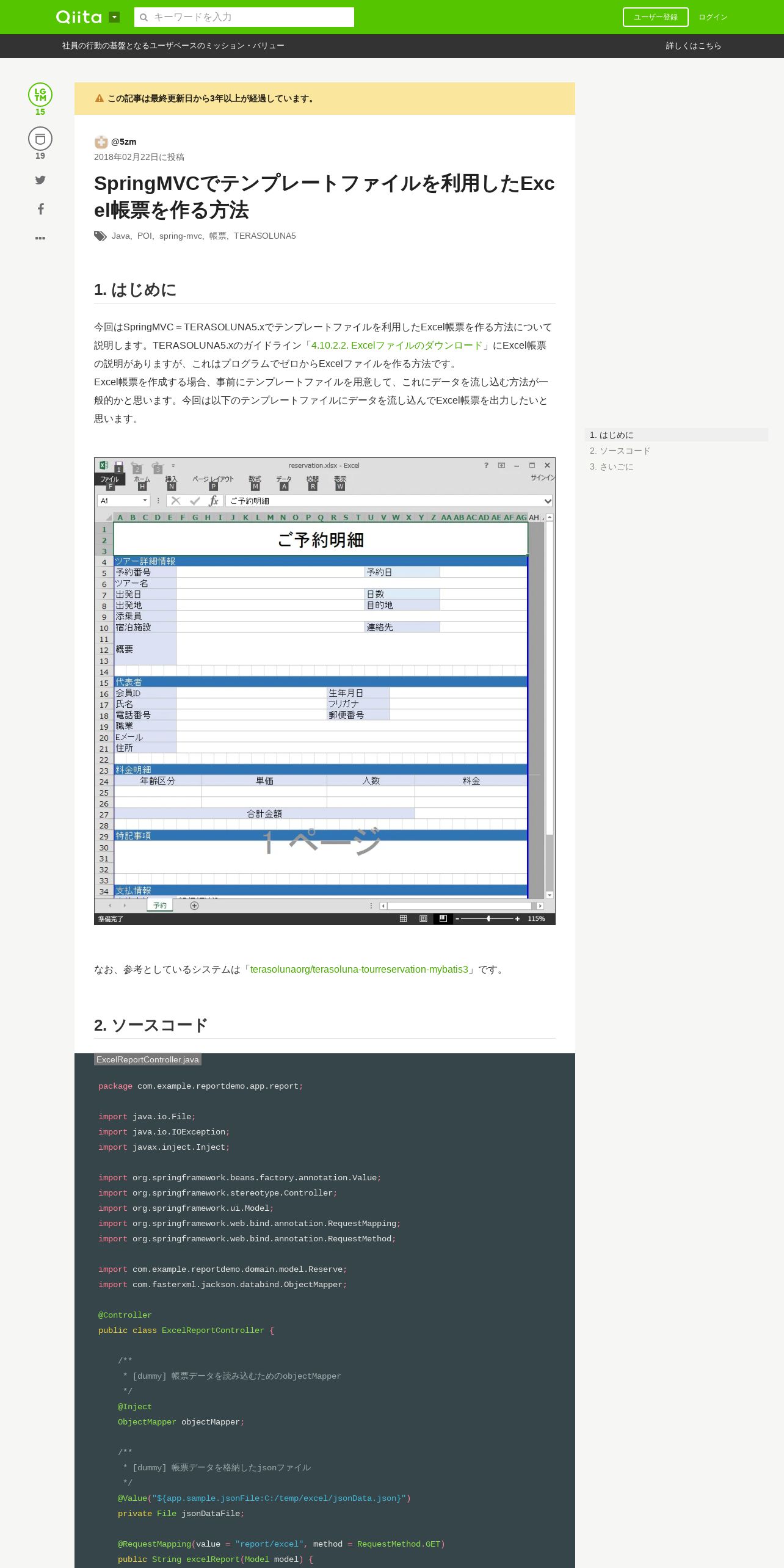Screen dimensions: 784x1568
Task: Click the 2018年02月22日に投稿 date text
Action: tap(139, 157)
